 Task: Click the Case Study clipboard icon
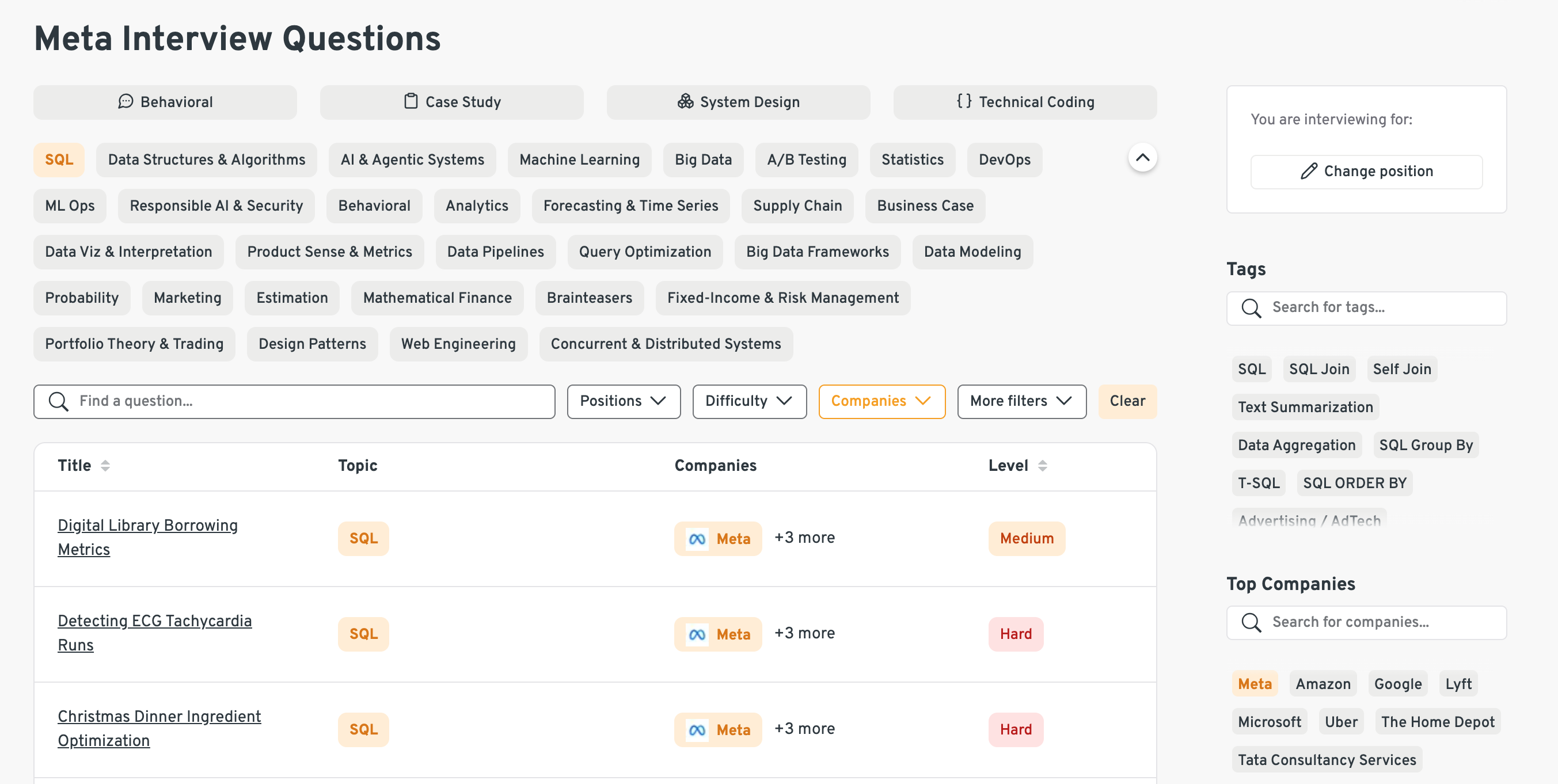(411, 101)
